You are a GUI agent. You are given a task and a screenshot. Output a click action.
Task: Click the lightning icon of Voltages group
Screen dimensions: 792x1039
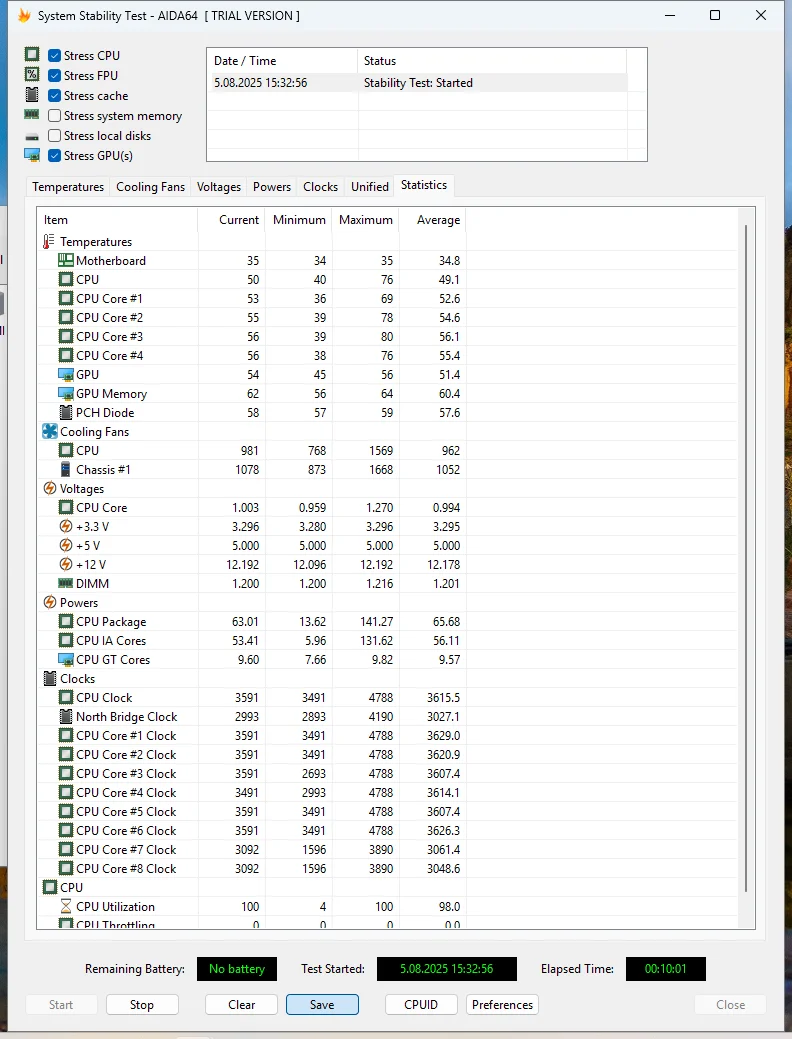tap(50, 488)
